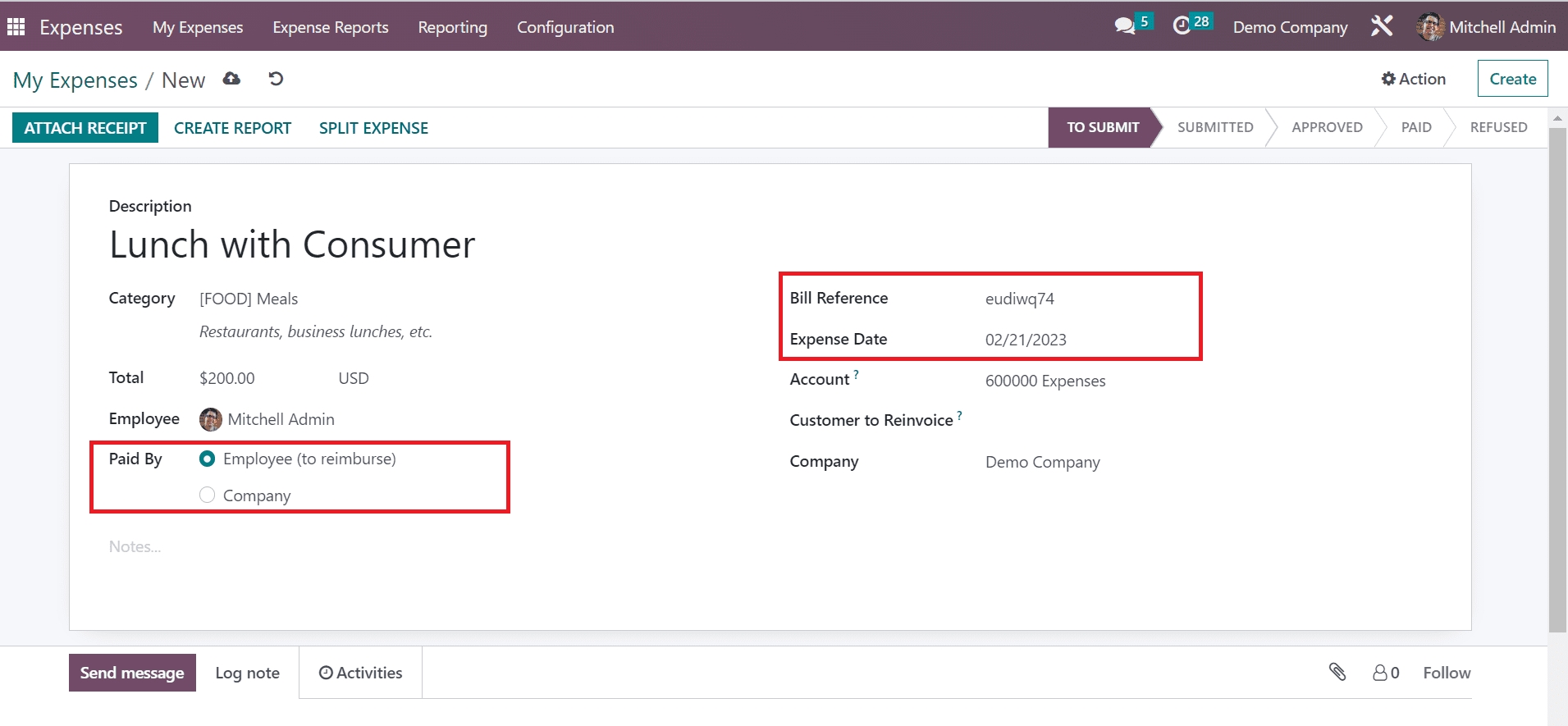The width and height of the screenshot is (1568, 726).
Task: Open Mitchell Admin user menu
Action: (1486, 27)
